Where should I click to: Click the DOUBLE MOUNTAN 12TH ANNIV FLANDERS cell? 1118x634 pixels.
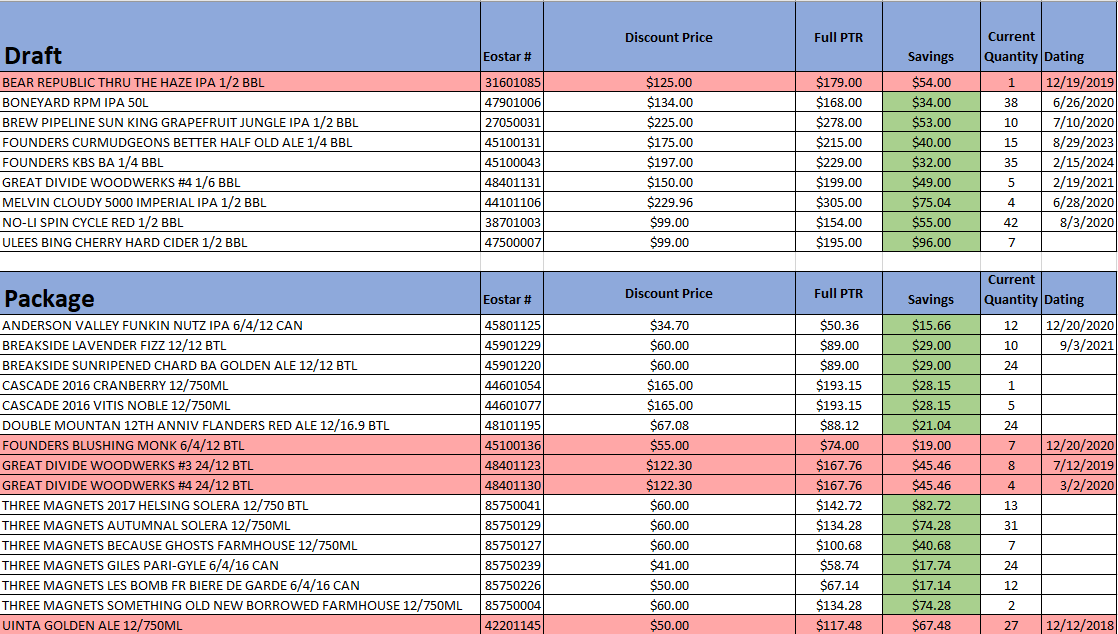pos(240,425)
